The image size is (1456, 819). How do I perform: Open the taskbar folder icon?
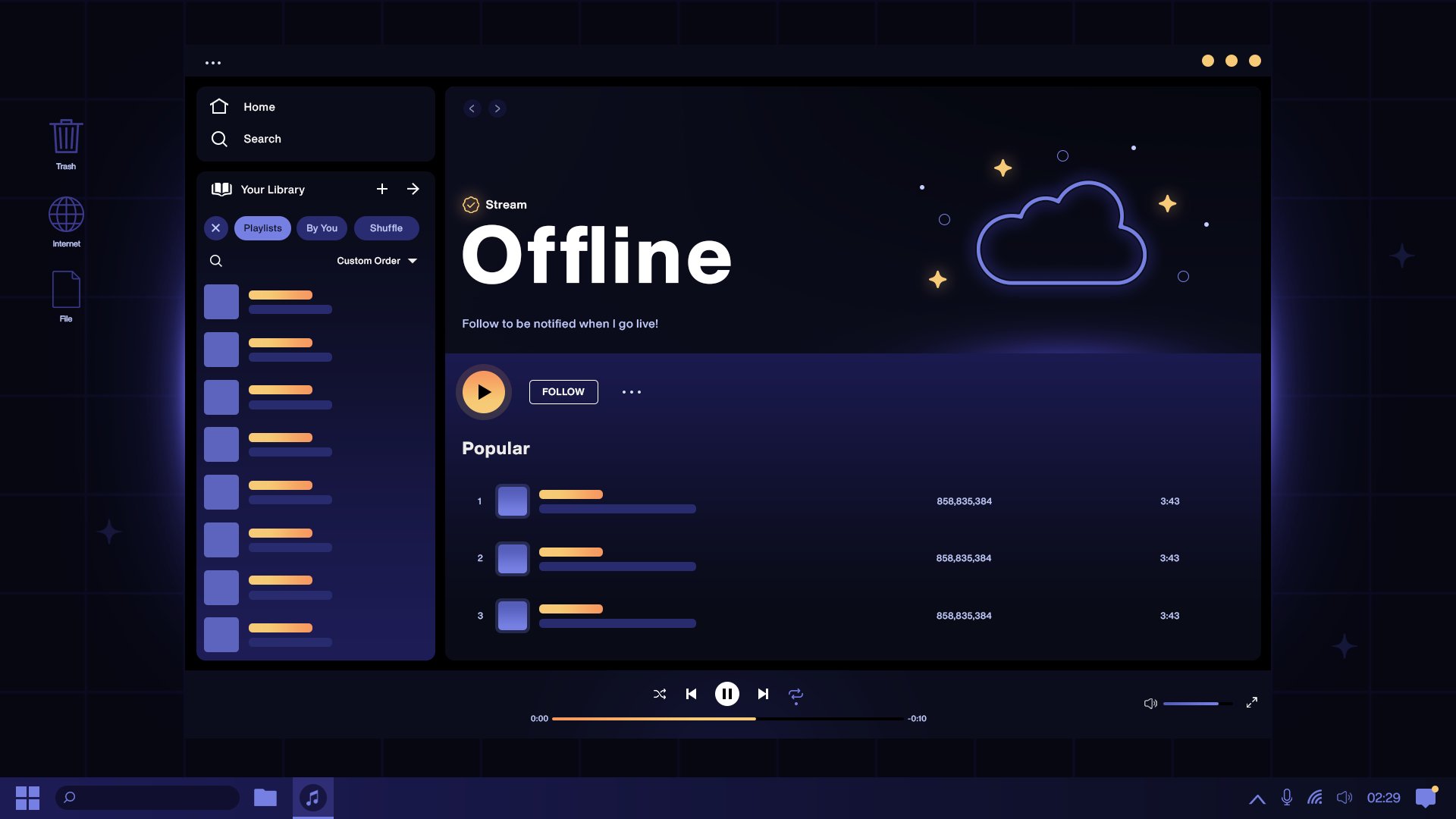point(265,798)
